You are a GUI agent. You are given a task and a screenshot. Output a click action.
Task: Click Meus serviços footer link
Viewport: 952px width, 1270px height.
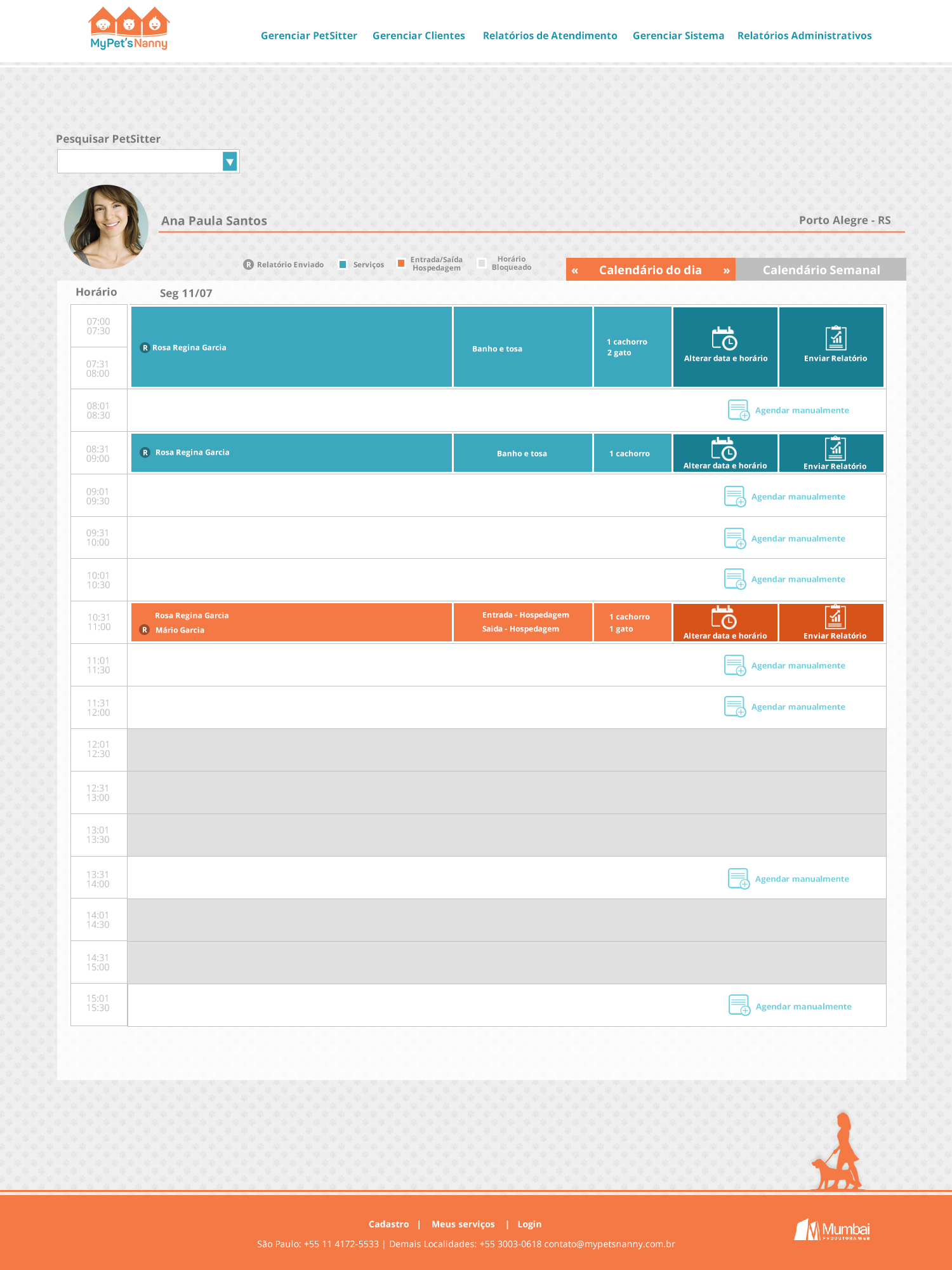coord(463,1224)
